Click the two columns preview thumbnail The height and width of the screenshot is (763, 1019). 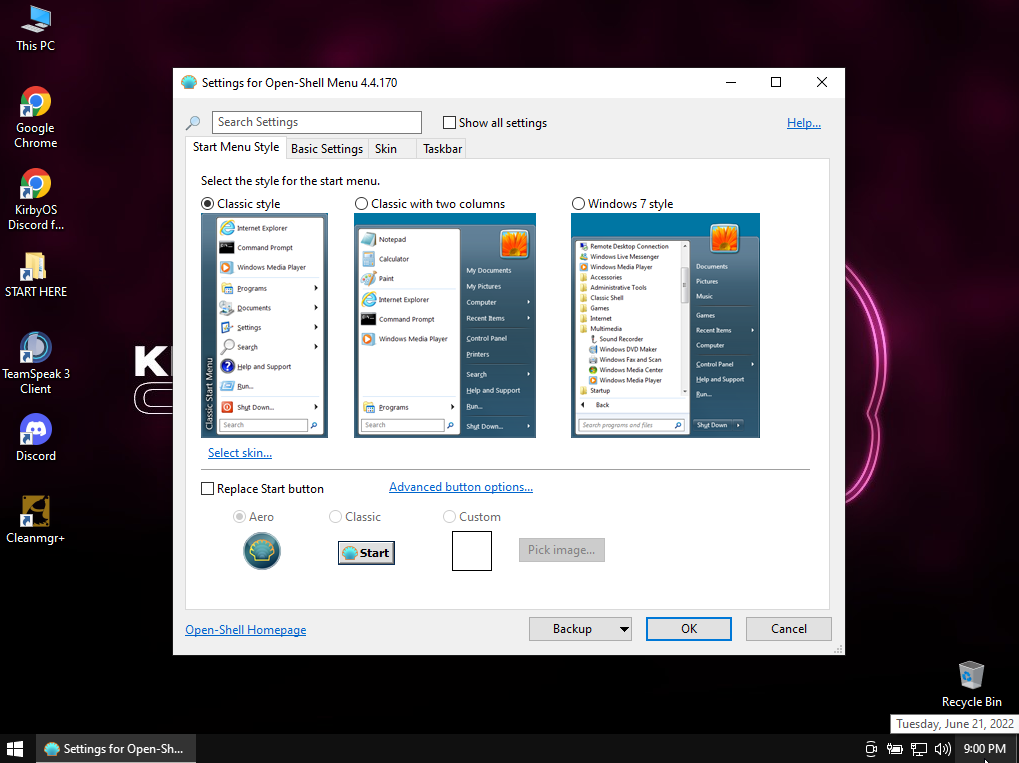click(445, 326)
